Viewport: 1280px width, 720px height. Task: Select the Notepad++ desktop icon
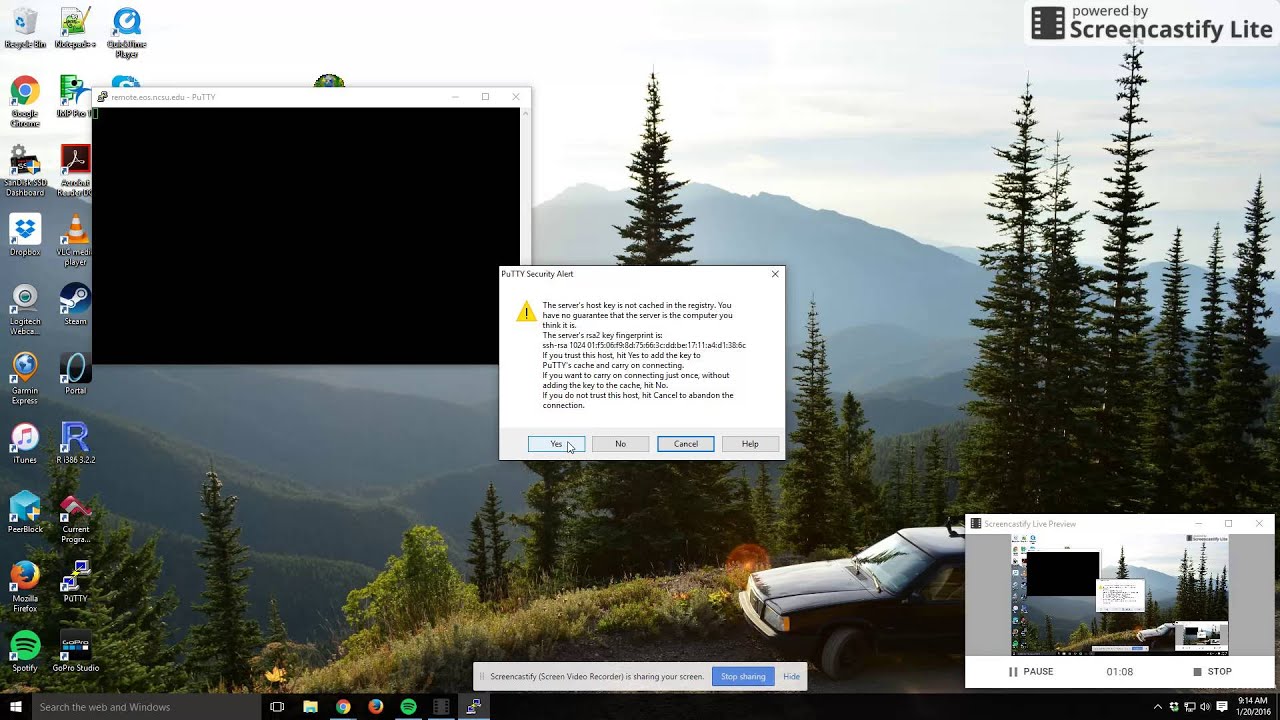point(75,28)
